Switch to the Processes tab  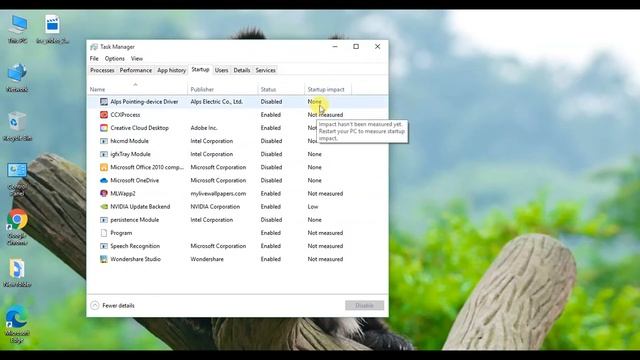coord(102,70)
